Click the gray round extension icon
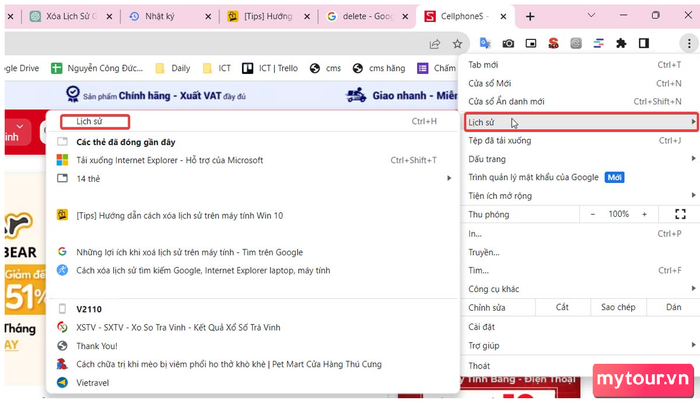Image resolution: width=700 pixels, height=405 pixels. point(576,43)
